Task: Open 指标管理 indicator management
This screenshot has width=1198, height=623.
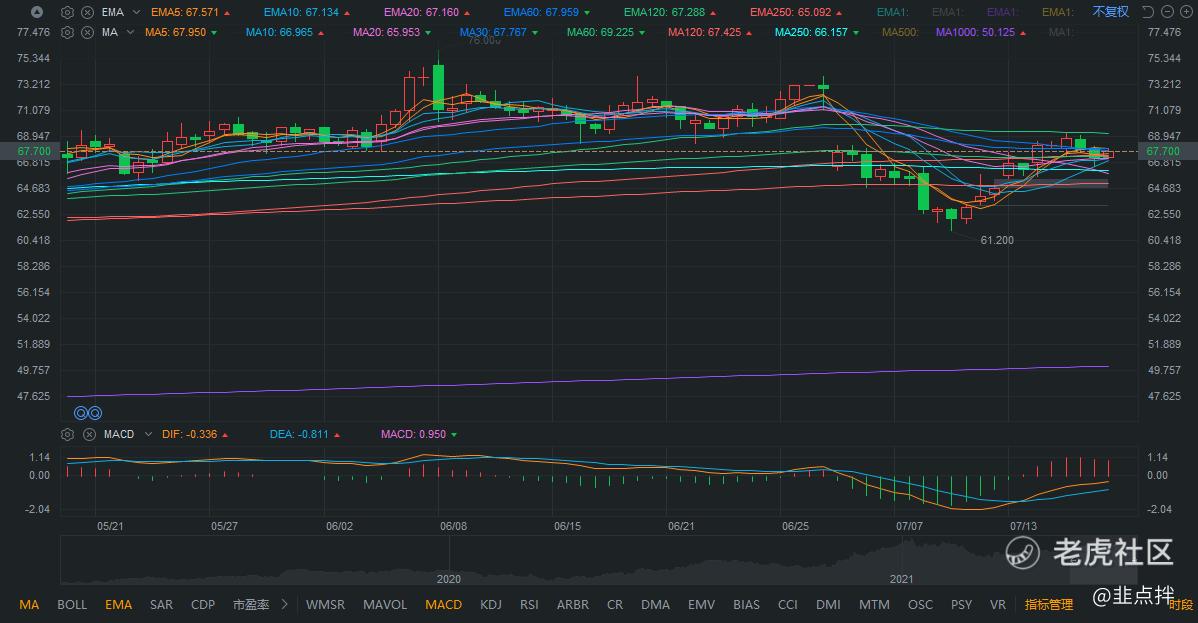Action: point(1049,605)
